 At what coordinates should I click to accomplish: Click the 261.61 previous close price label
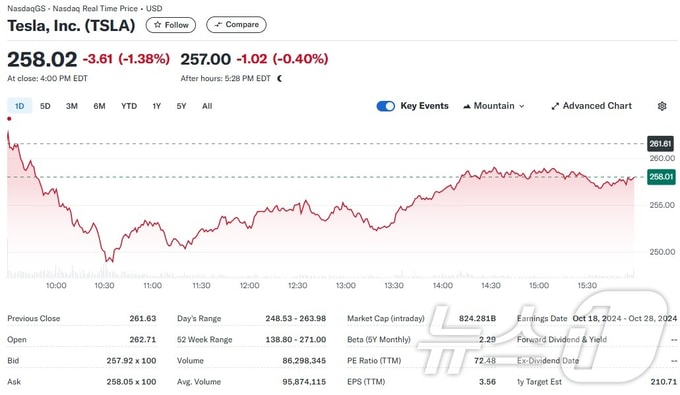(x=660, y=144)
